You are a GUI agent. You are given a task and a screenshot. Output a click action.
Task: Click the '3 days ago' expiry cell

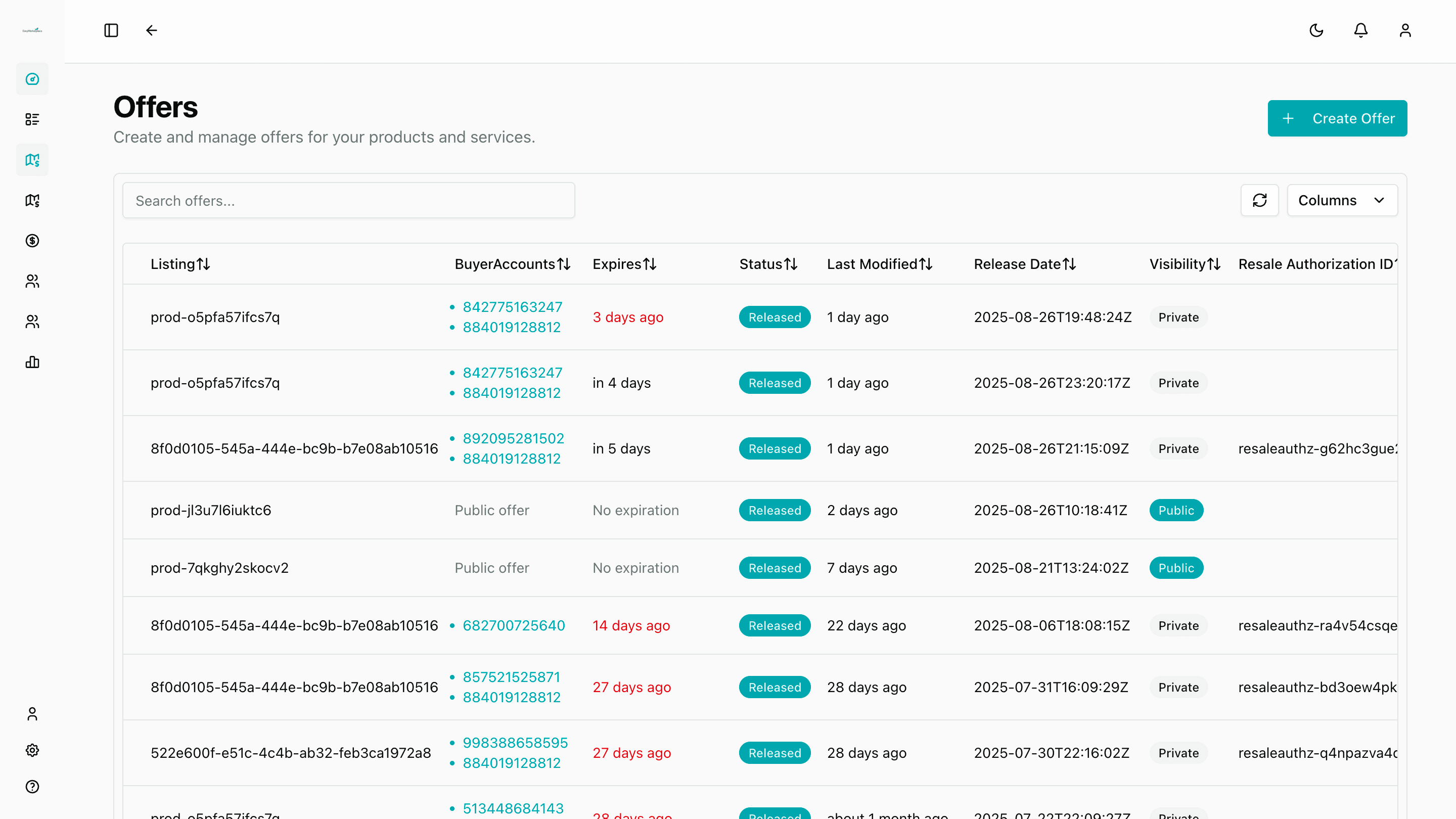click(627, 317)
